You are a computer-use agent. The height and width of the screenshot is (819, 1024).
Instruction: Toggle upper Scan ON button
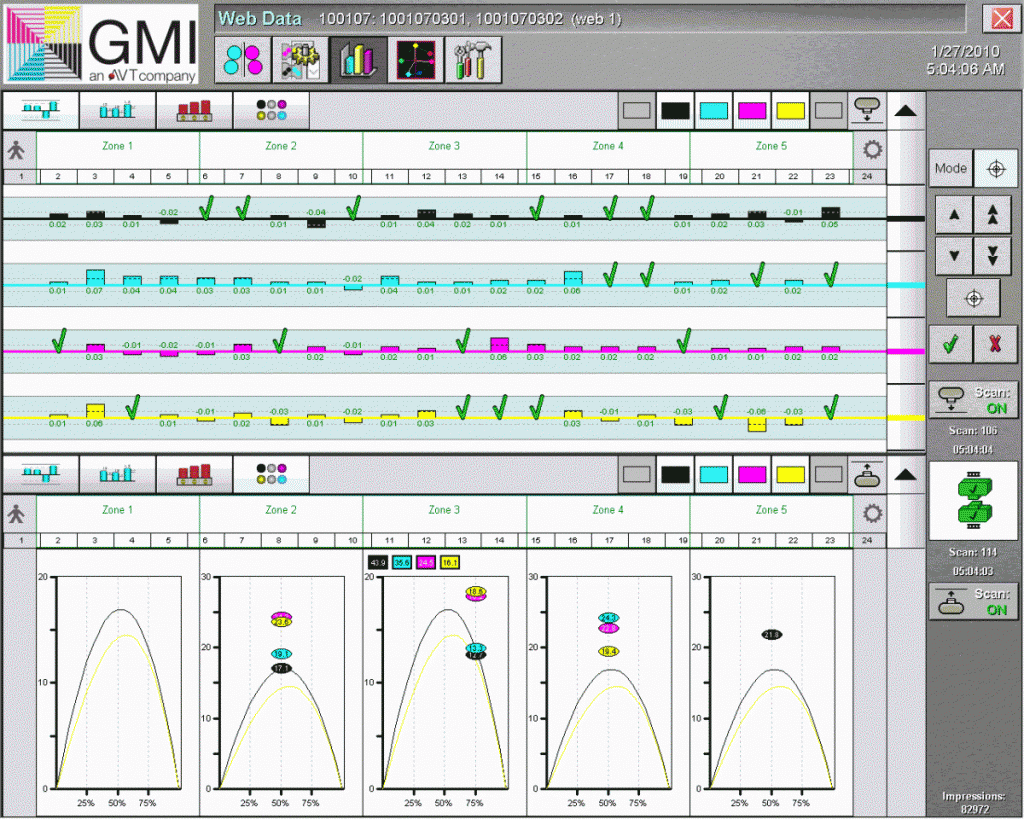point(974,400)
